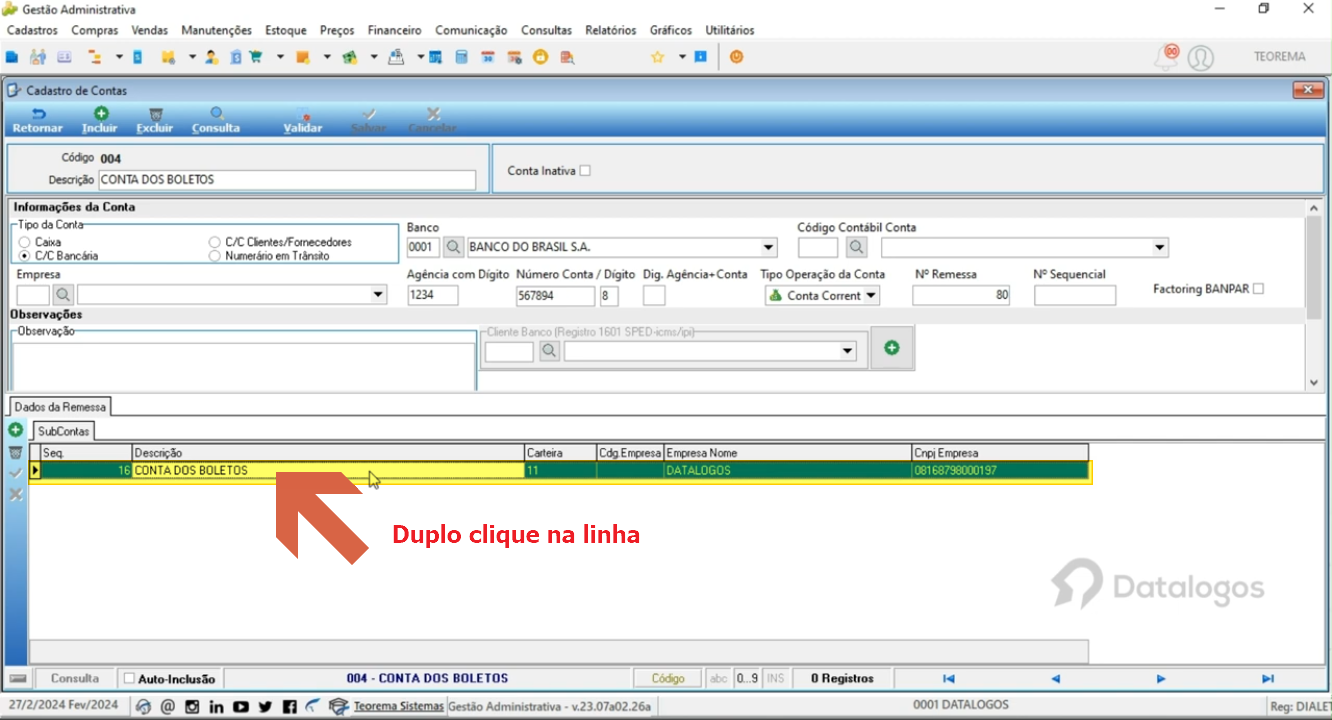
Task: Click the vertical scrollbar of Informações da Conta
Action: [x=1316, y=294]
